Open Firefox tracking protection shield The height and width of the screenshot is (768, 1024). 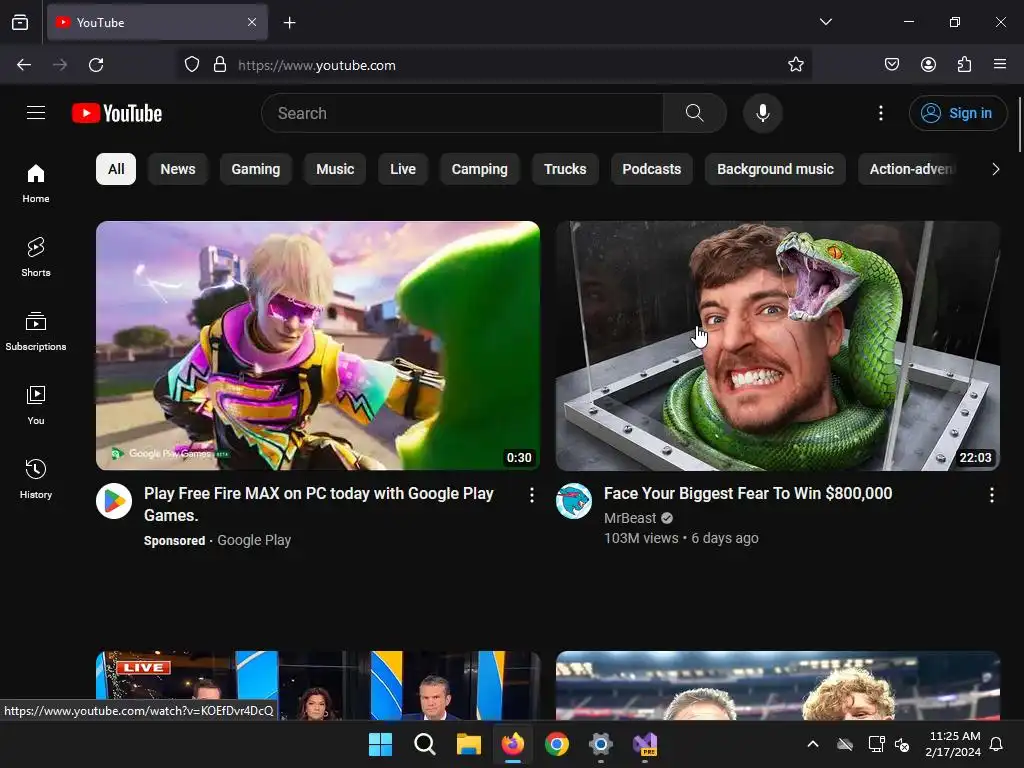[191, 65]
